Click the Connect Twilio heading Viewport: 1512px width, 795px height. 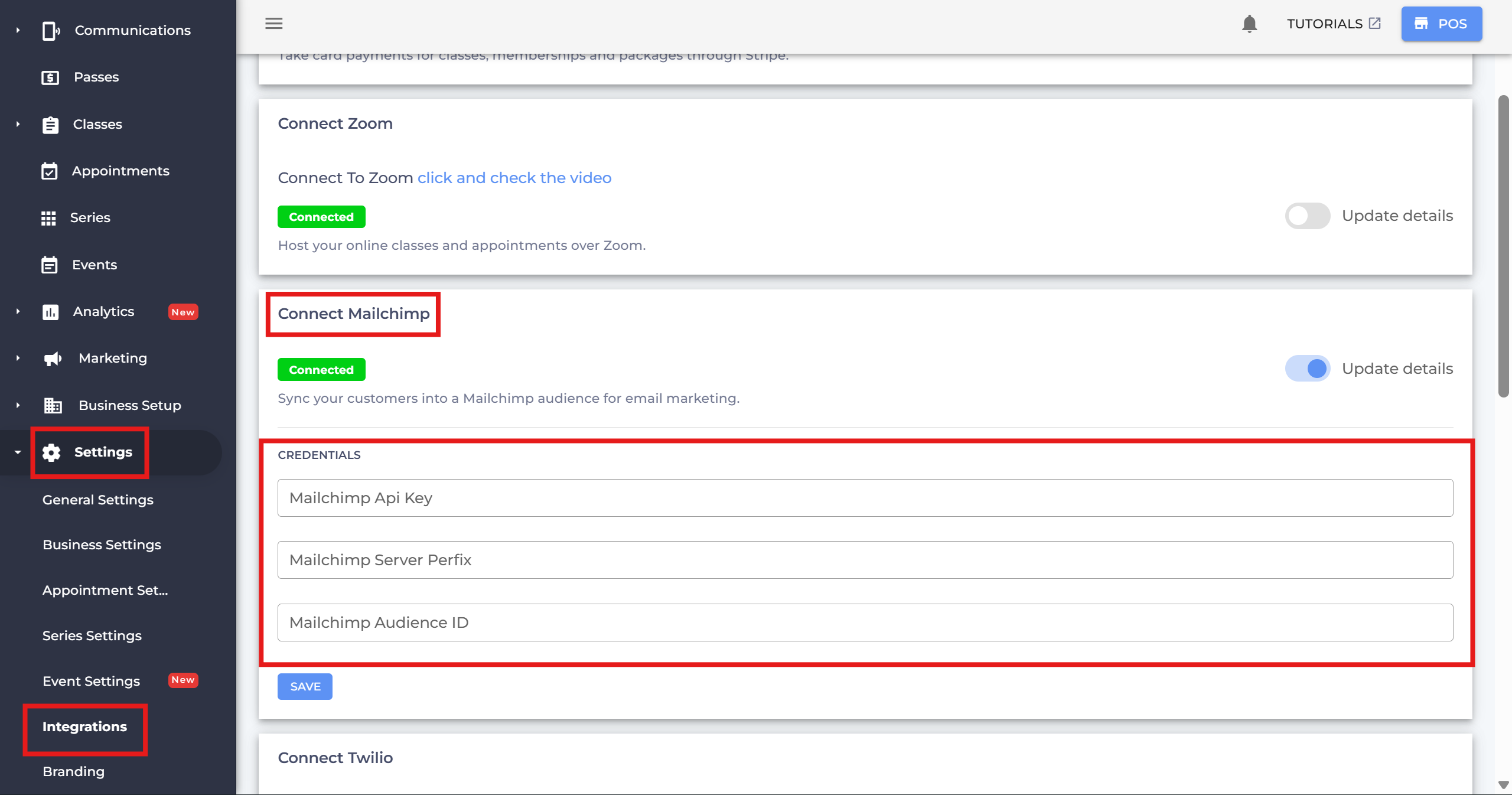coord(335,758)
